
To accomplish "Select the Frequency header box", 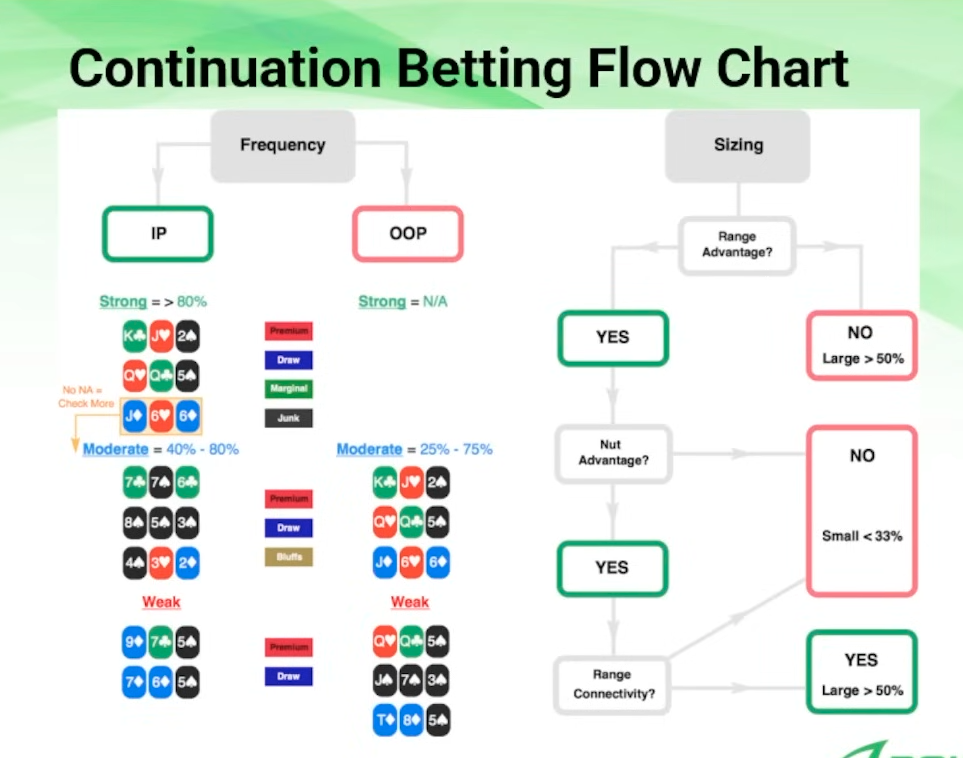I will click(283, 145).
